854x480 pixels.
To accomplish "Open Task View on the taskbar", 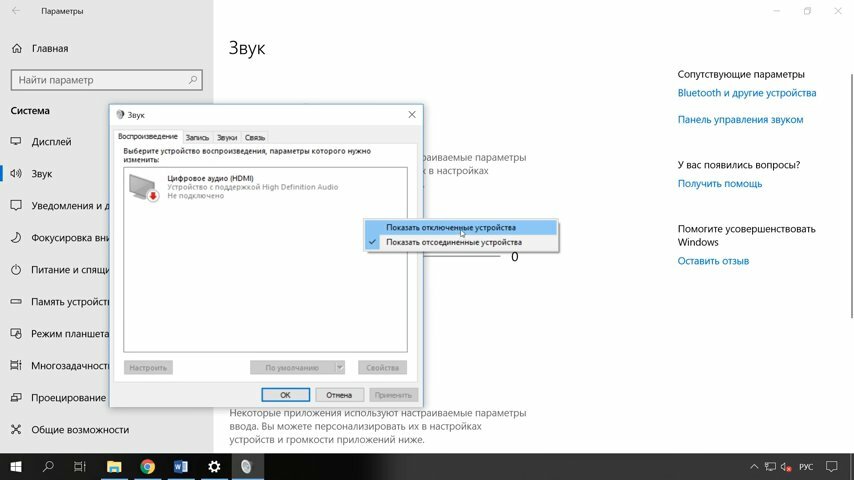I will (x=80, y=466).
